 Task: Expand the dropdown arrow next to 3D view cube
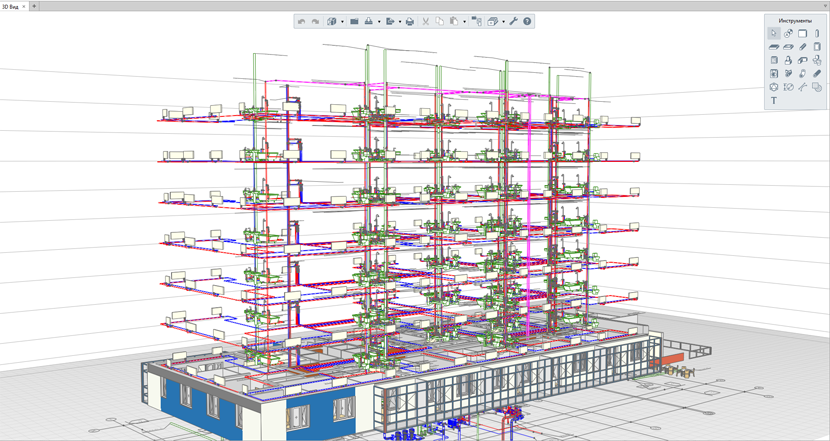(342, 22)
